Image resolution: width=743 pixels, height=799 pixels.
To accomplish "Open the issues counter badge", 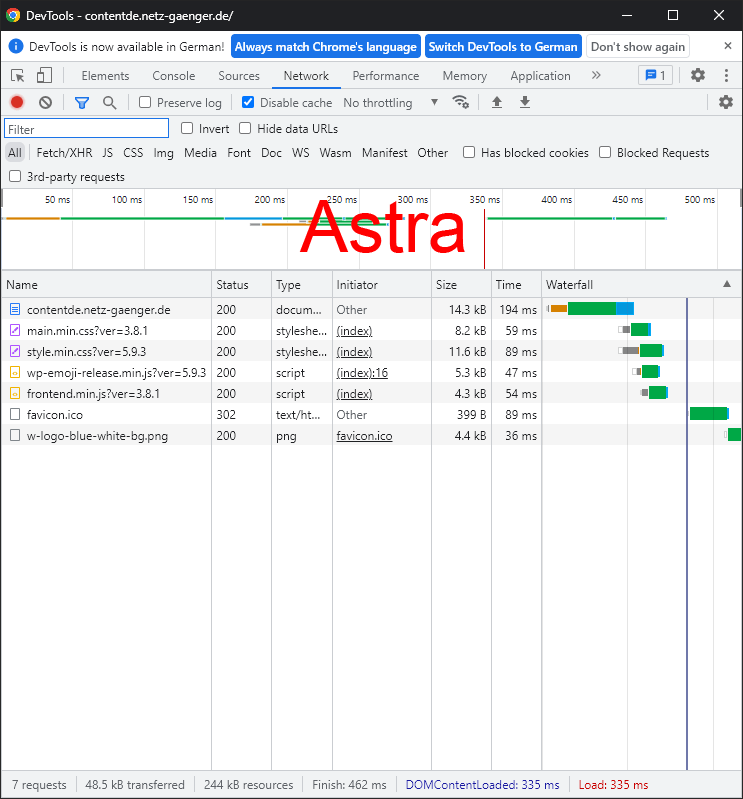I will [x=655, y=75].
